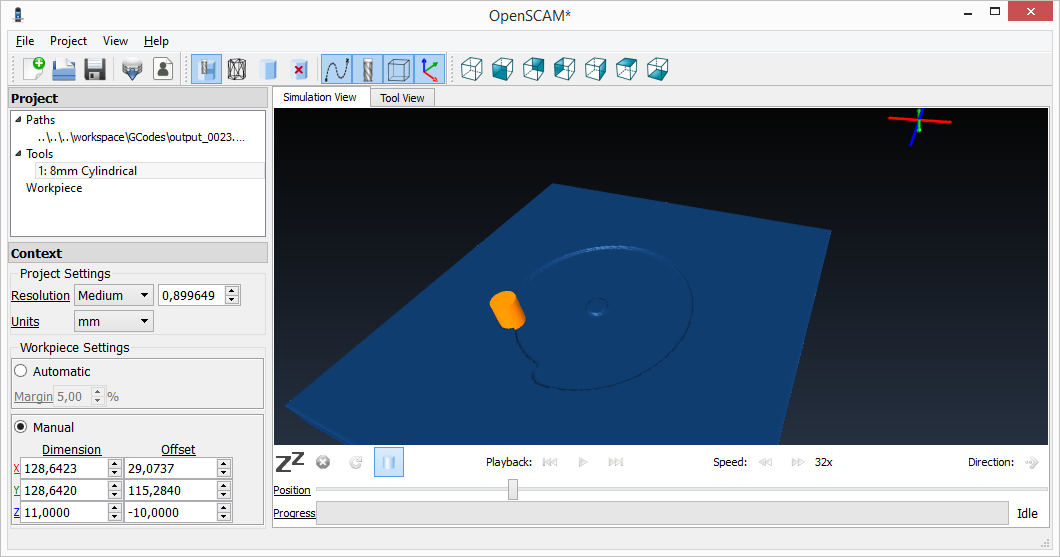Toggle workpiece bounding box icon

point(399,69)
